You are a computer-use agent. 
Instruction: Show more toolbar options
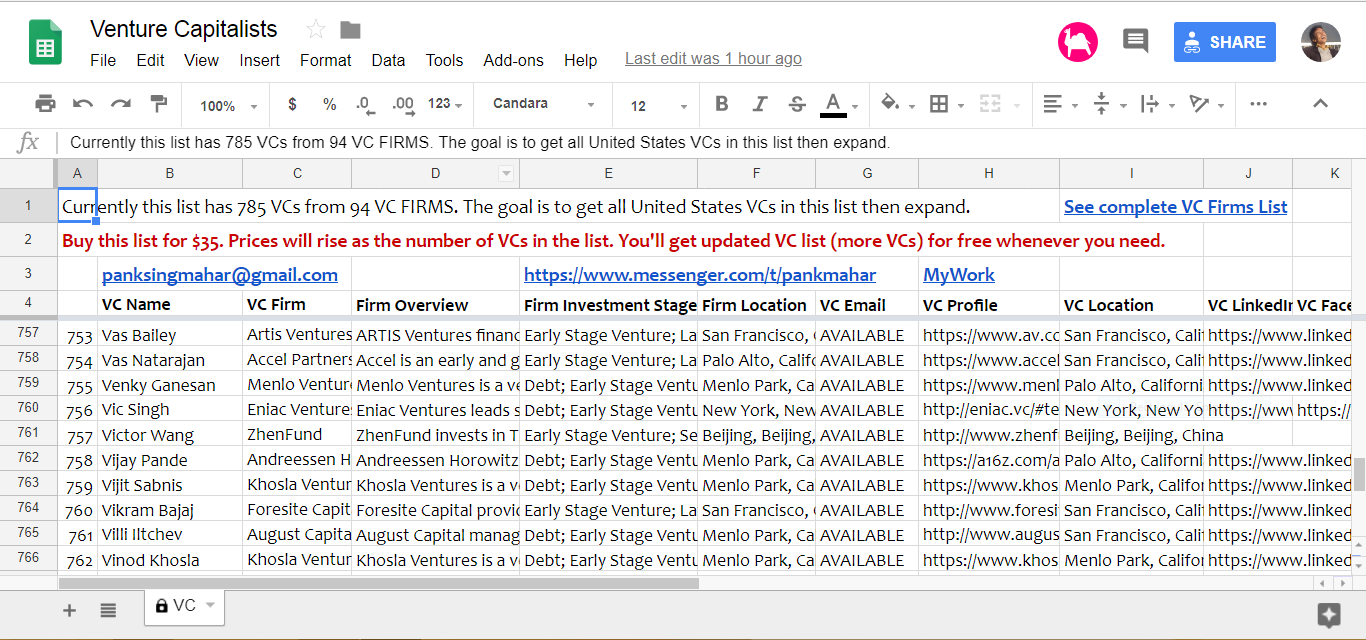coord(1258,104)
